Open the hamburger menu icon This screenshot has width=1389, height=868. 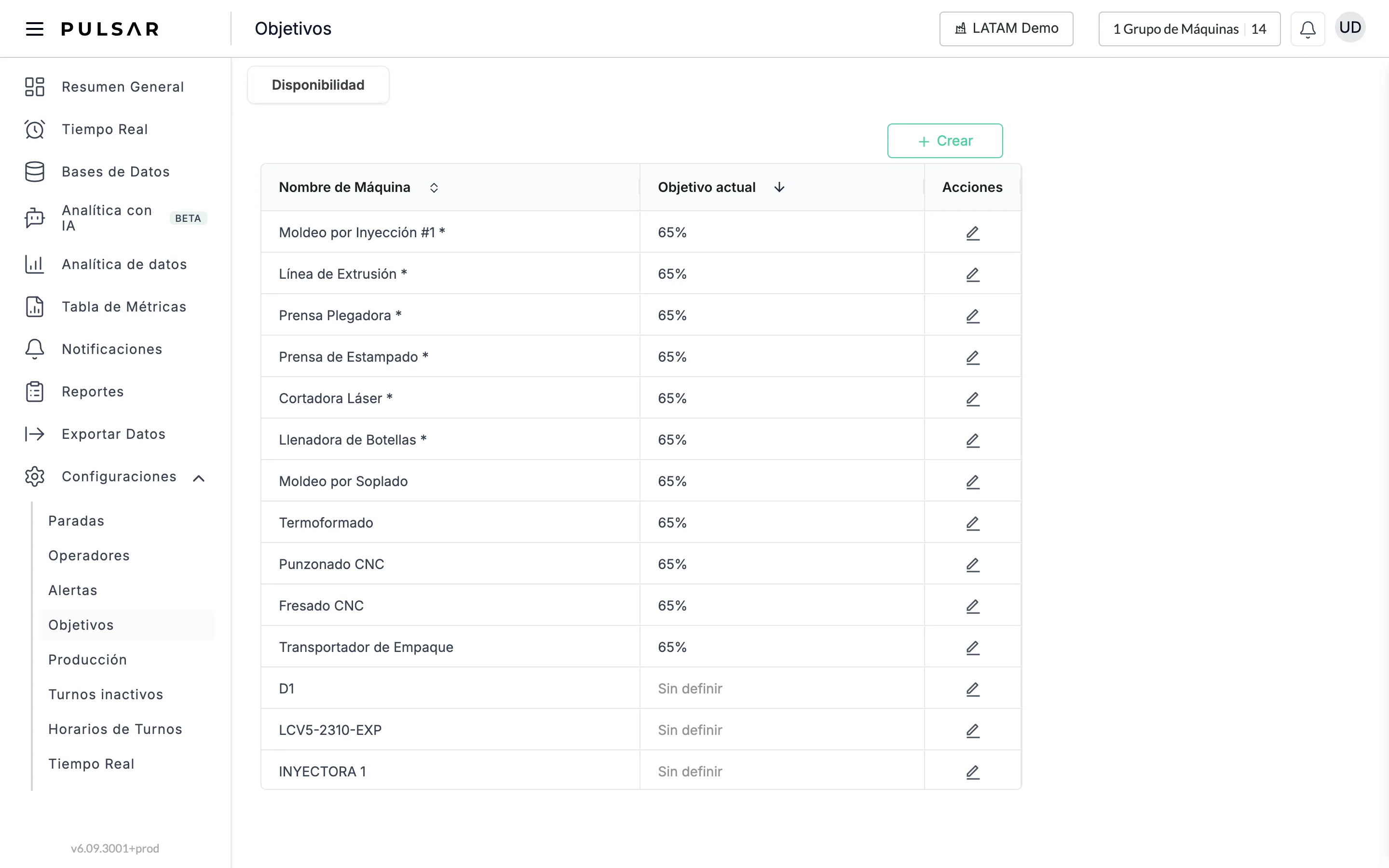tap(34, 29)
